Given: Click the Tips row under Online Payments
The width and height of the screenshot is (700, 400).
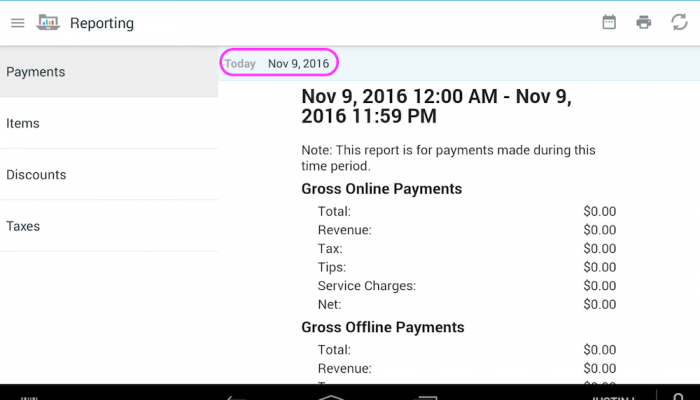Looking at the screenshot, I should coord(332,267).
